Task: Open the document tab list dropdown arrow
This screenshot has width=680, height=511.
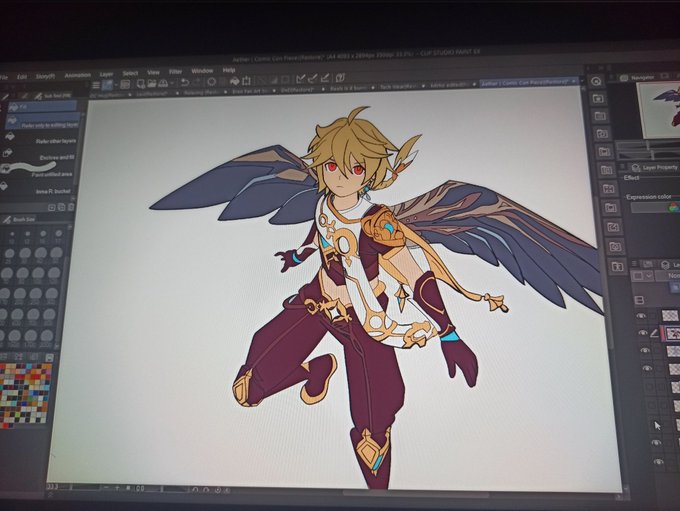Action: [x=583, y=81]
